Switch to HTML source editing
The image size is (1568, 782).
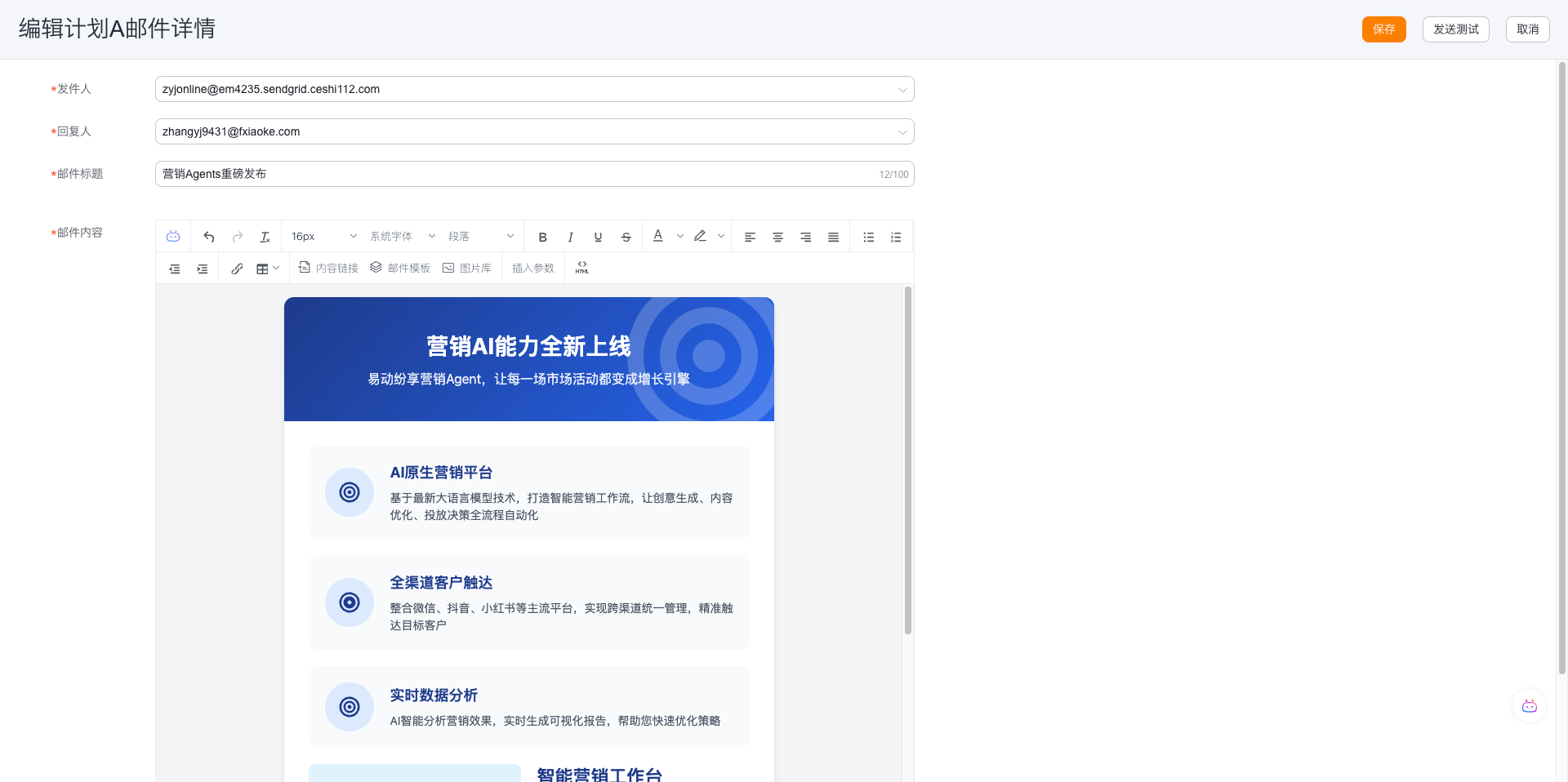(581, 268)
